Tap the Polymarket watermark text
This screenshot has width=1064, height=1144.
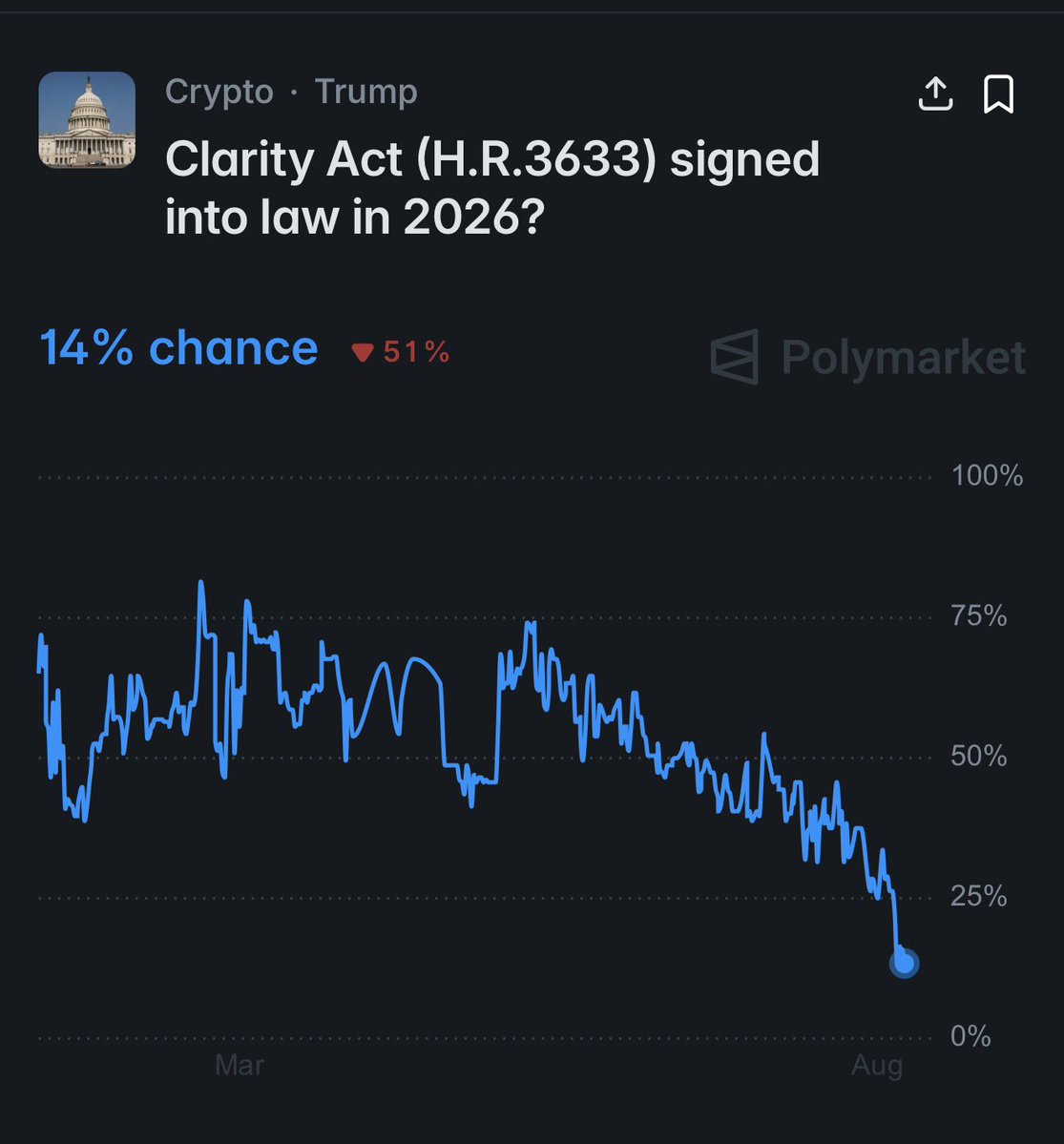904,357
